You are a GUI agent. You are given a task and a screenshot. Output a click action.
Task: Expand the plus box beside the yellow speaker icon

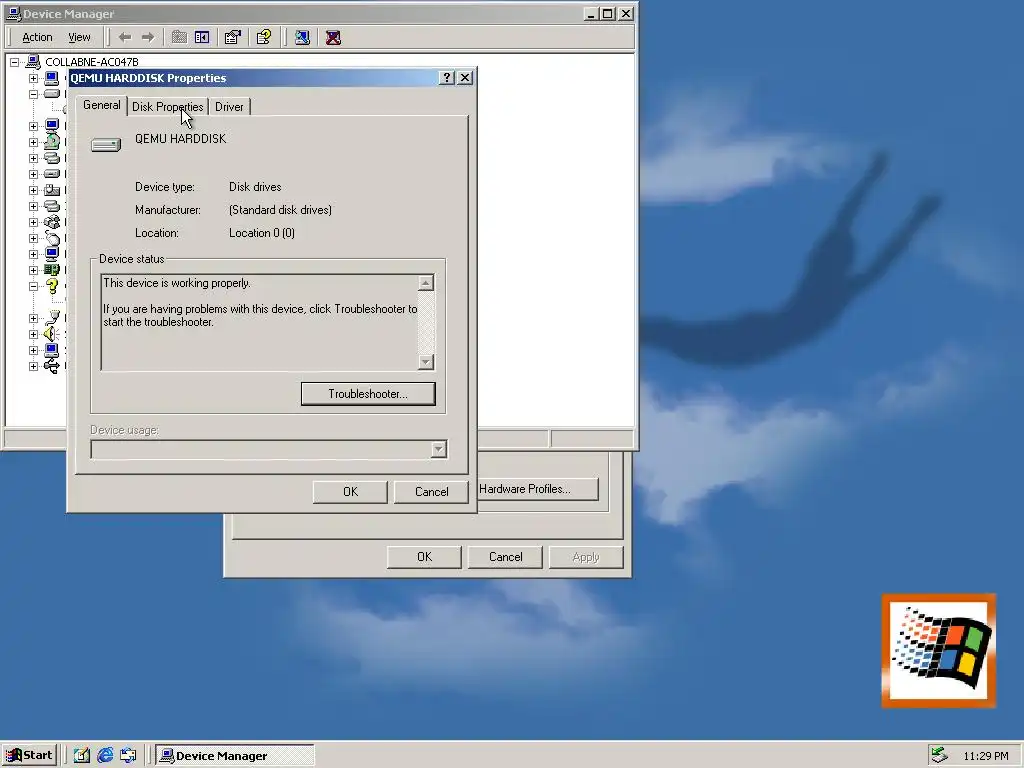pos(33,334)
